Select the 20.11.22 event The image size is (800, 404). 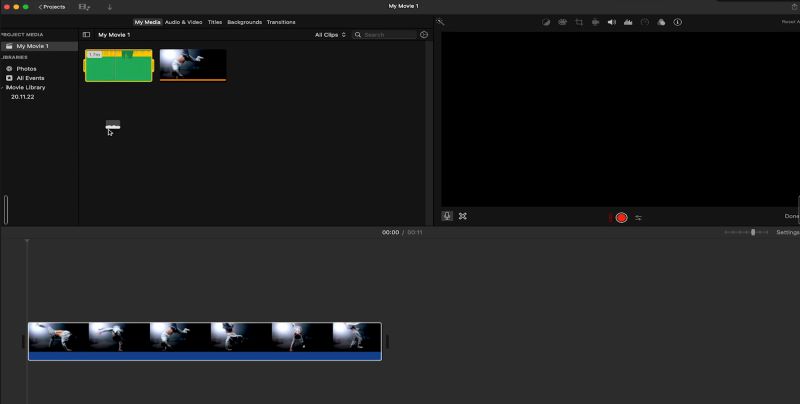pos(22,97)
